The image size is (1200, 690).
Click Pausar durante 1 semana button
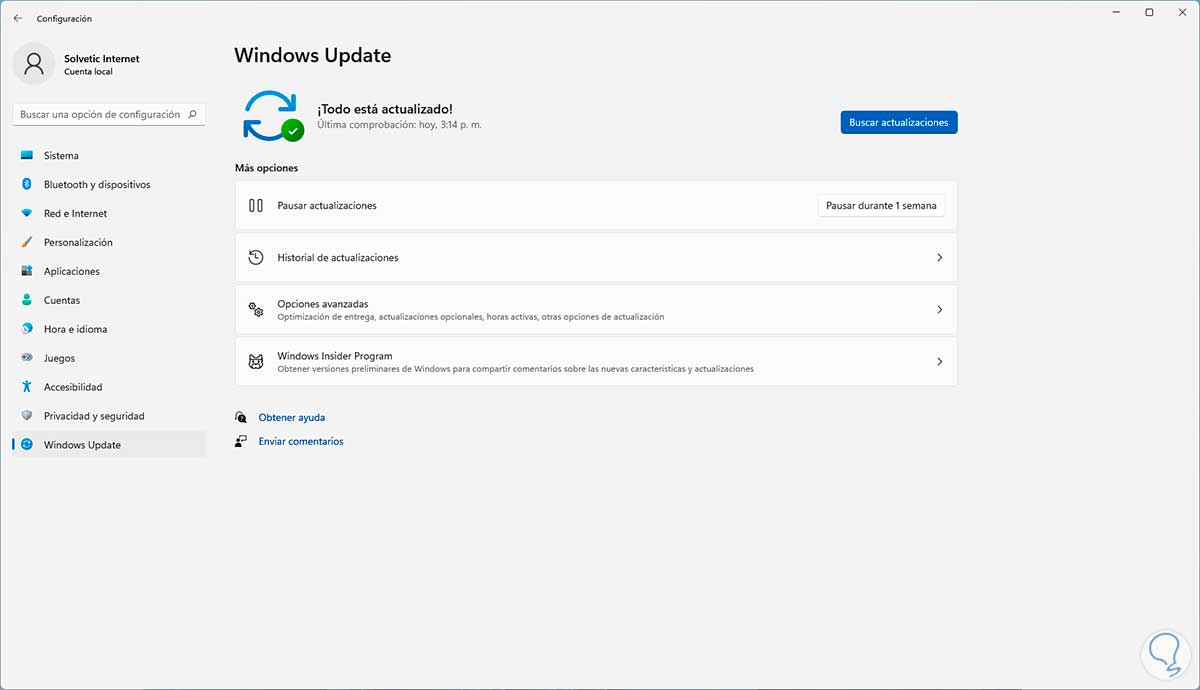[881, 205]
